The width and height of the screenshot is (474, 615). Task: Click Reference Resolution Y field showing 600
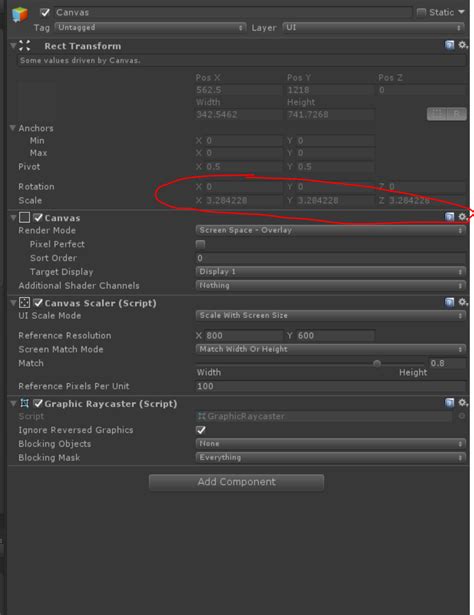click(335, 336)
